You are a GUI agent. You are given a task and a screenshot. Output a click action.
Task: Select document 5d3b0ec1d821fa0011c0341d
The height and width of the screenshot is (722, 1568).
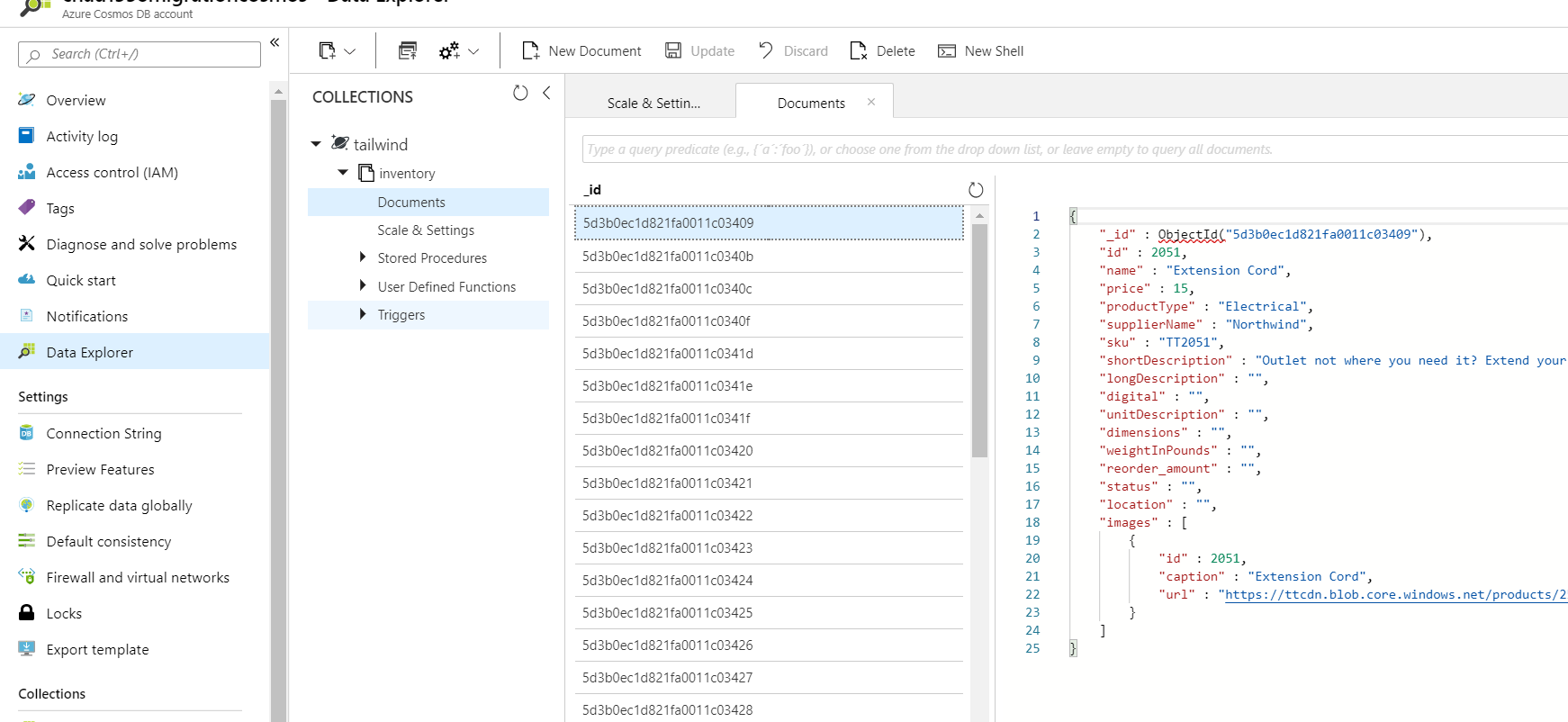point(769,354)
